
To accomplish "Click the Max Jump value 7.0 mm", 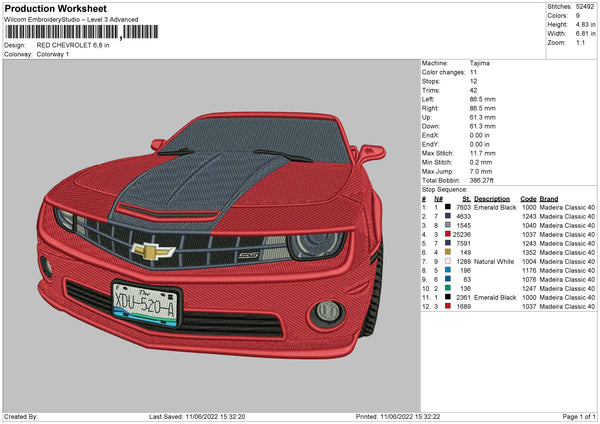I will tap(481, 171).
